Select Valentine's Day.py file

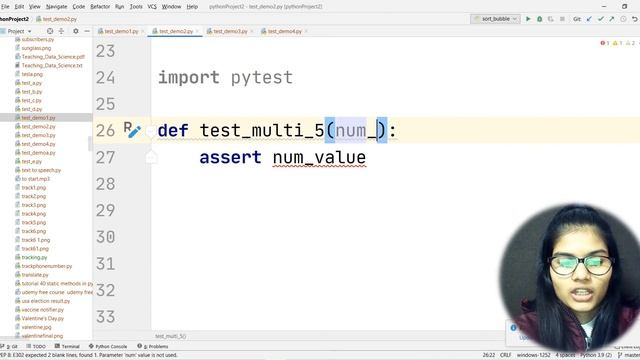click(x=42, y=318)
